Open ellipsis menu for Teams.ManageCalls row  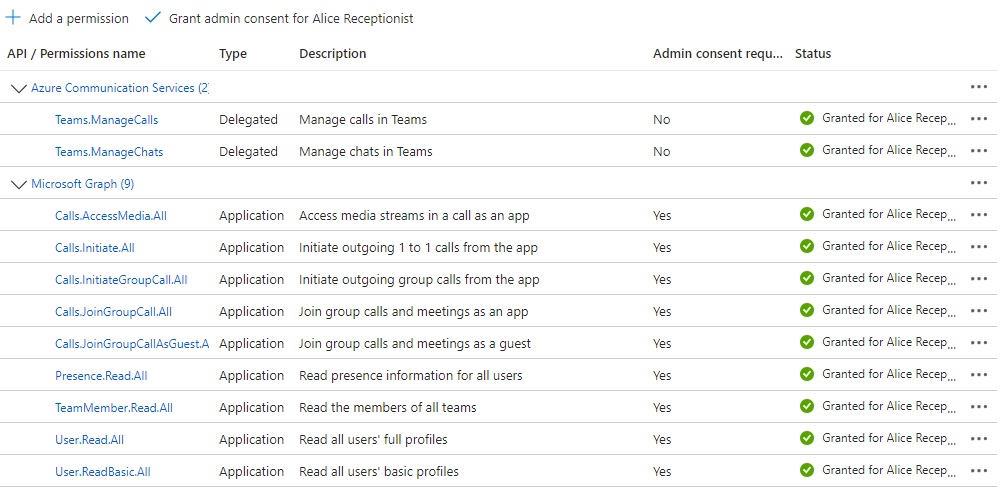click(x=978, y=119)
